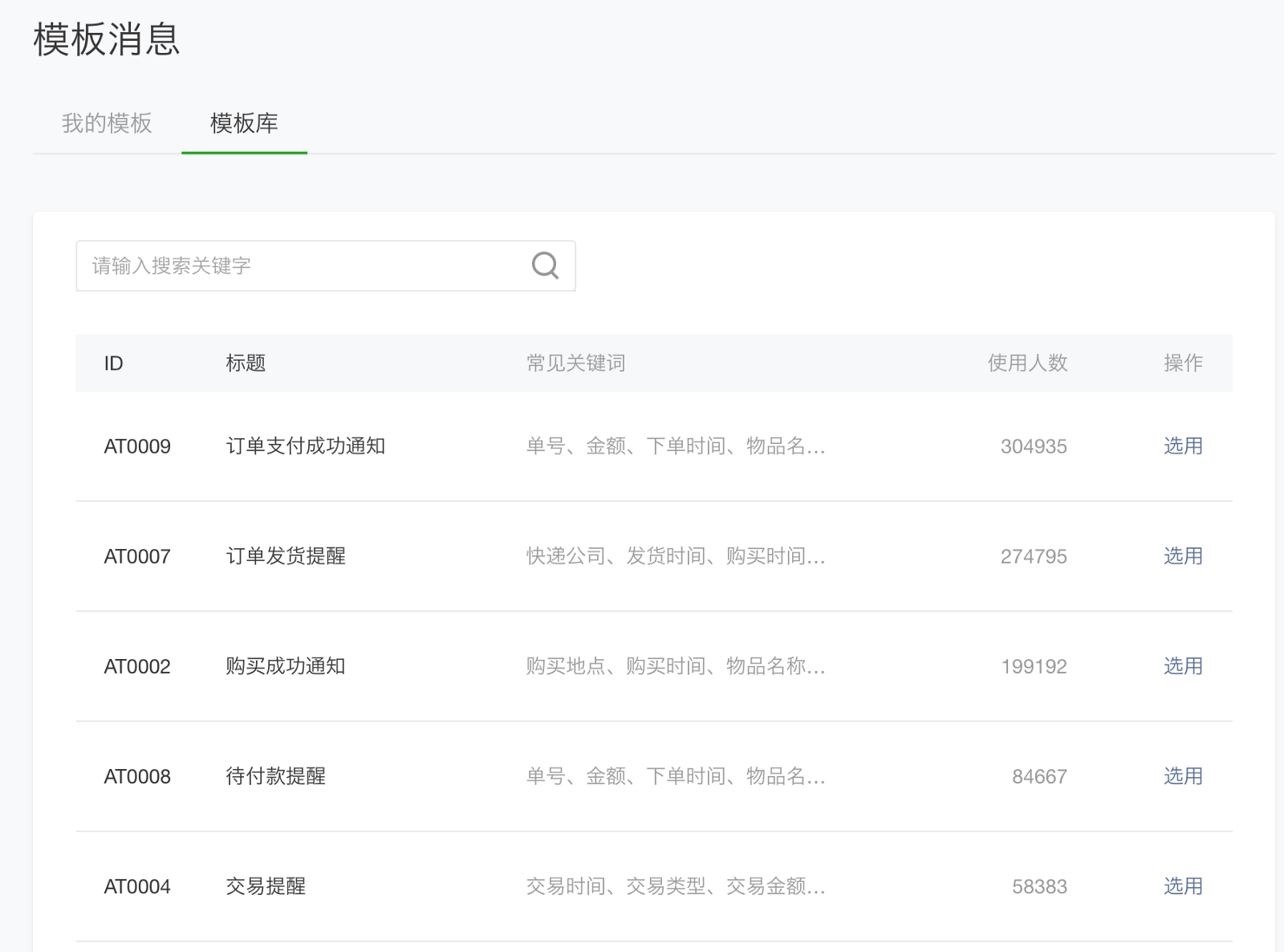This screenshot has width=1284, height=952.
Task: Switch to the 我的模板 tab
Action: [x=107, y=124]
